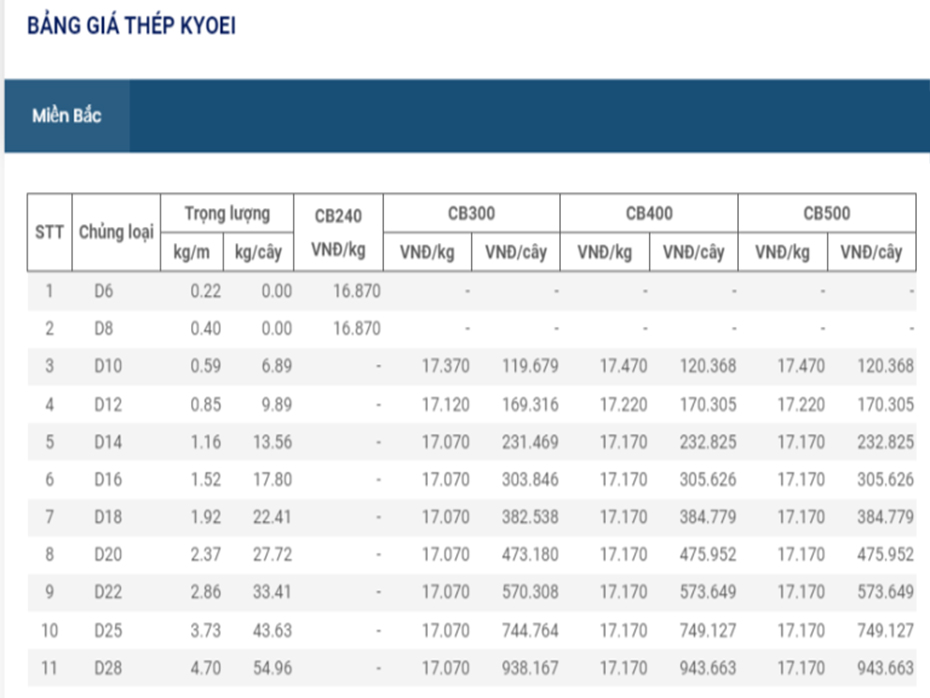Click the D12 CB300 per-kg price 17.120
The width and height of the screenshot is (930, 698).
[x=445, y=403]
